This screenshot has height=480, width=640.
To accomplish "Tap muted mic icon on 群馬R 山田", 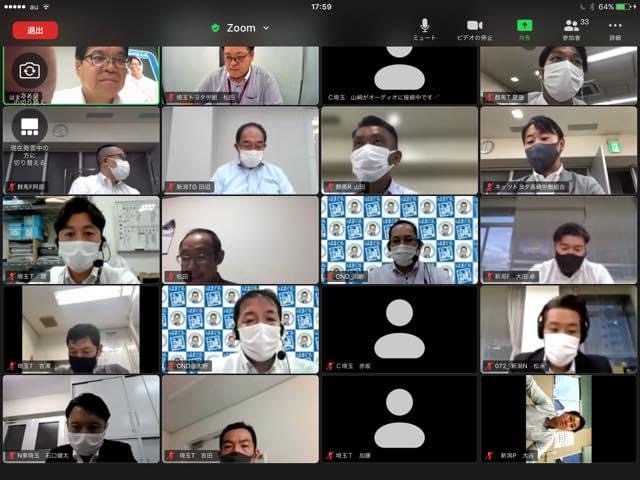I will (330, 187).
